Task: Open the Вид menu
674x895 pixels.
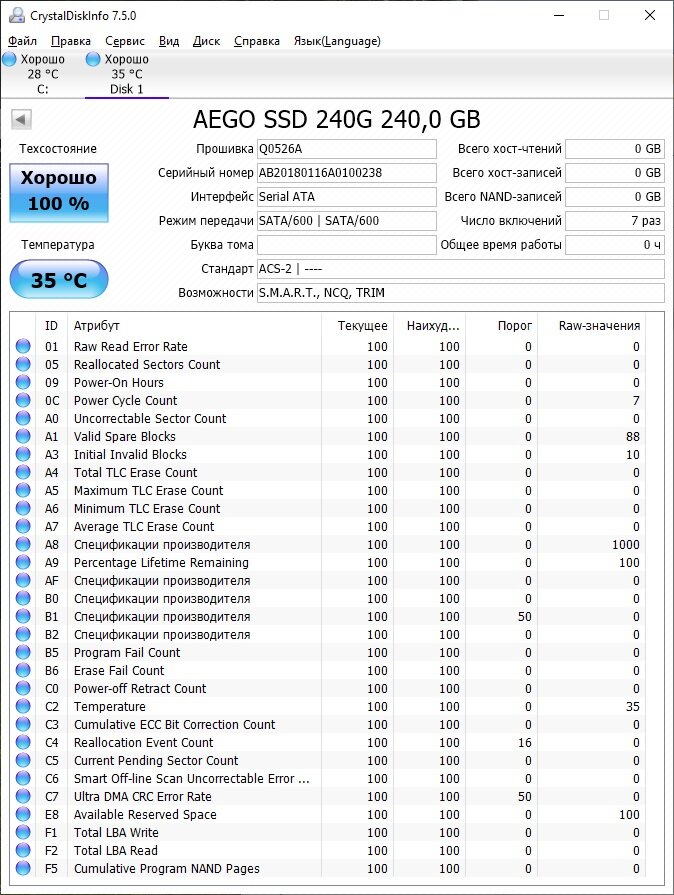Action: pyautogui.click(x=169, y=41)
